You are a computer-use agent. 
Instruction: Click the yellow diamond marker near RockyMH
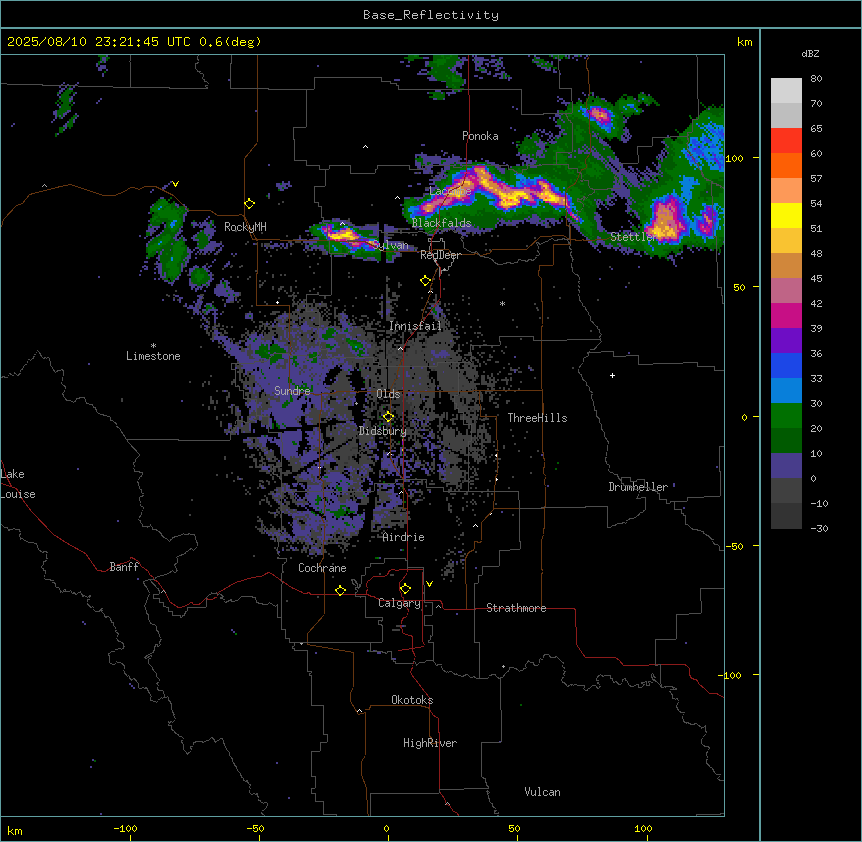(x=249, y=204)
